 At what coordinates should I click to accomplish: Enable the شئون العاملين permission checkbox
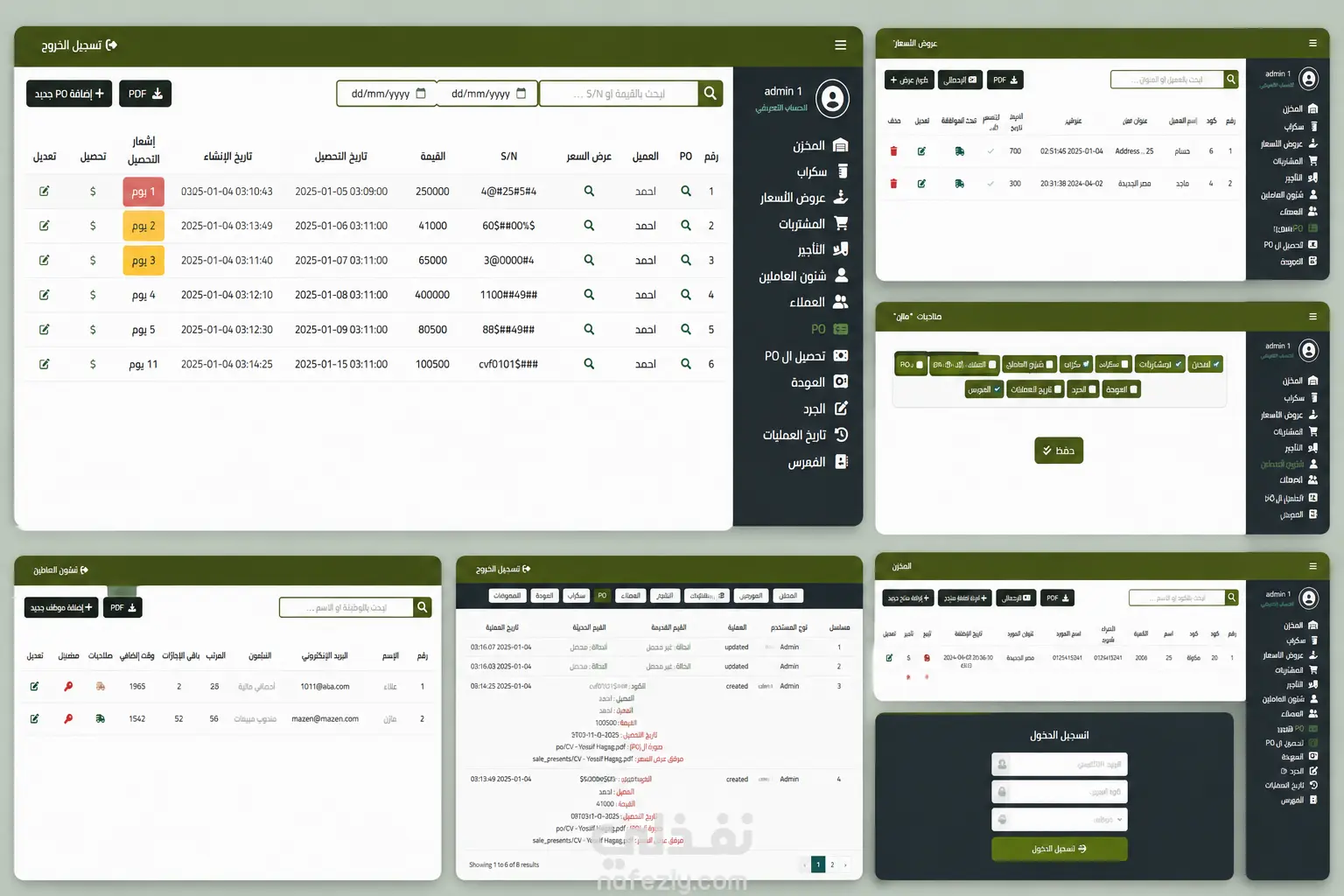1049,364
